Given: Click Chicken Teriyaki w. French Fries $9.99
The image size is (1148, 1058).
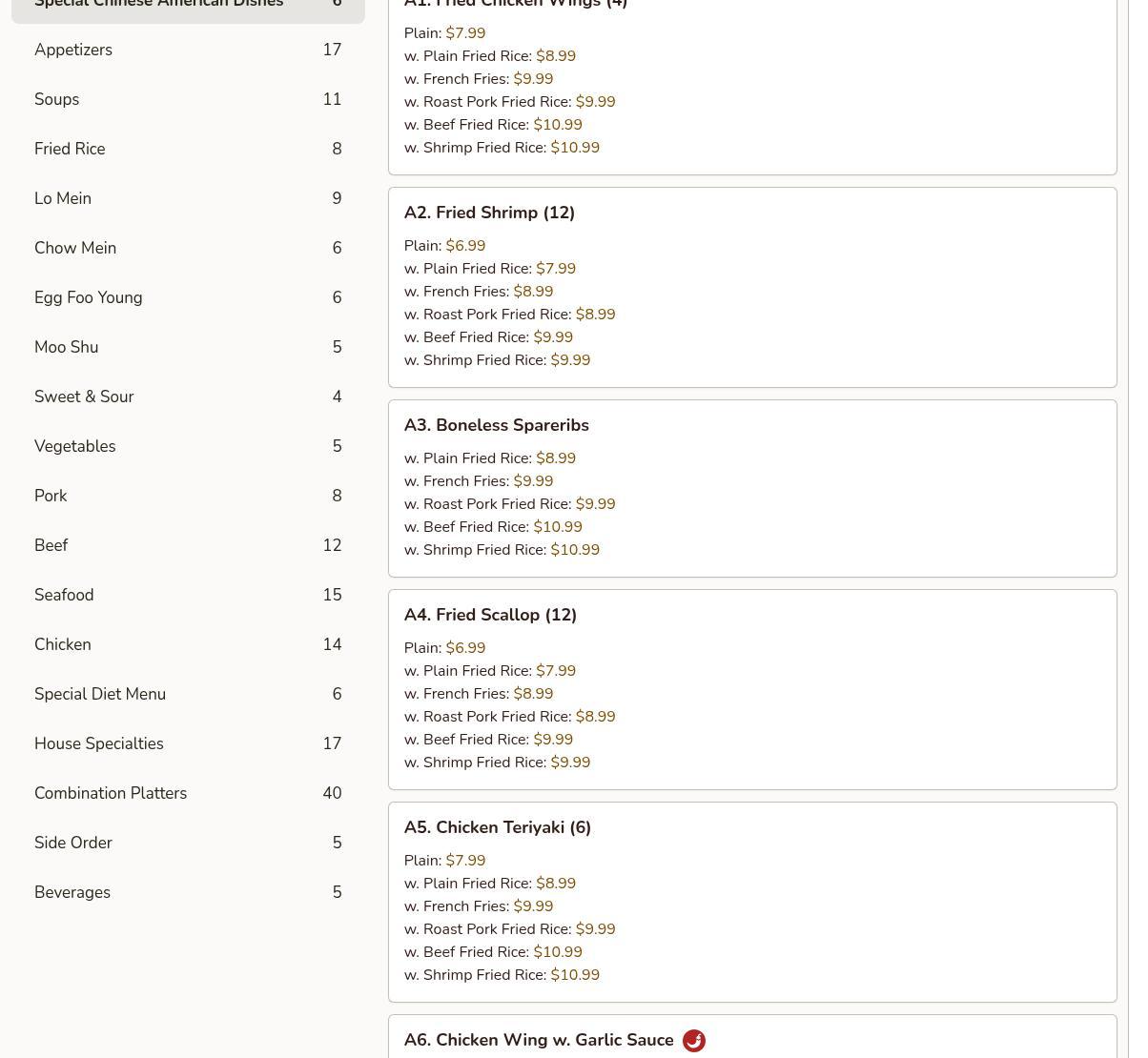Looking at the screenshot, I should click(479, 906).
